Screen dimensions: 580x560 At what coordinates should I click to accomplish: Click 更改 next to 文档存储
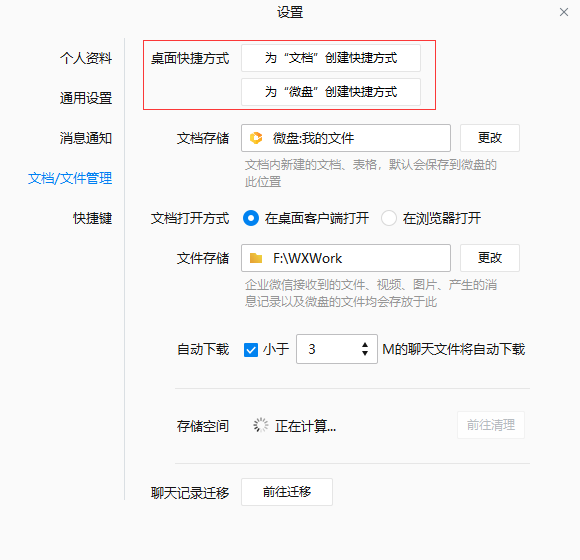coord(490,138)
